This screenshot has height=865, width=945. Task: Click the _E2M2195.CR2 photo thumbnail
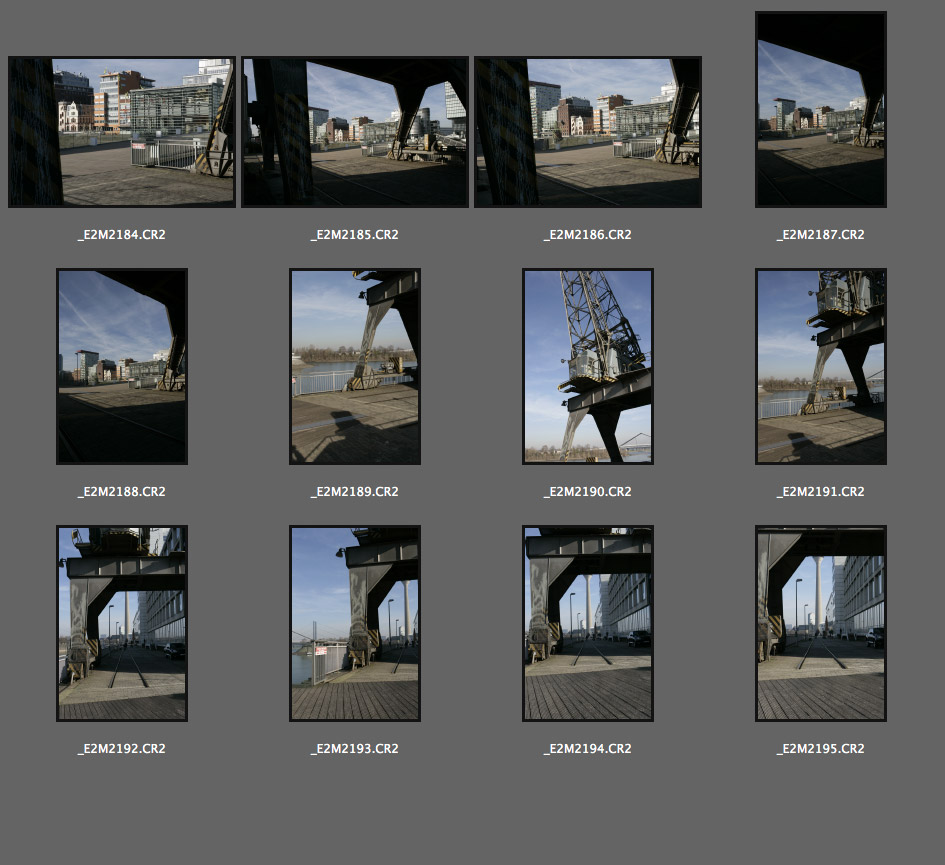[x=821, y=623]
